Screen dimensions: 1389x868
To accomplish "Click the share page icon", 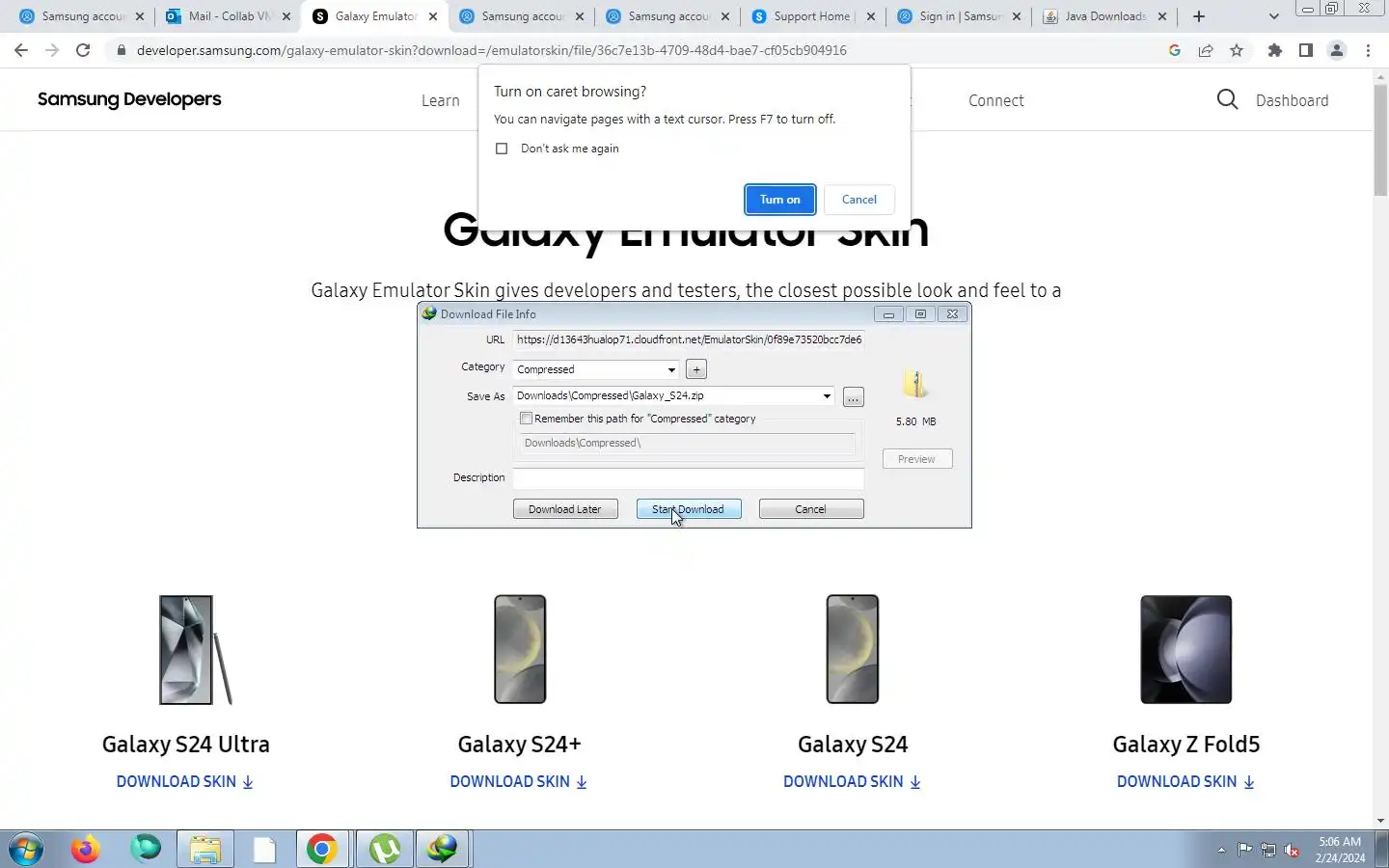I will click(1206, 50).
